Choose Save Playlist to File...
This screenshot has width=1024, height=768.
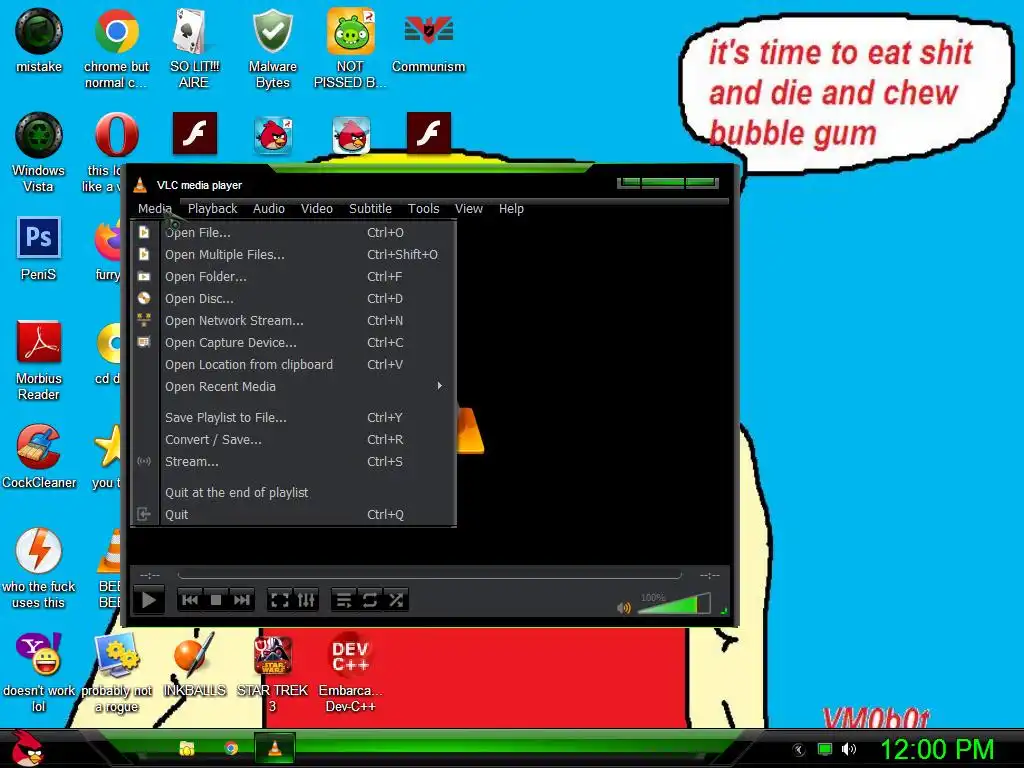[293, 417]
